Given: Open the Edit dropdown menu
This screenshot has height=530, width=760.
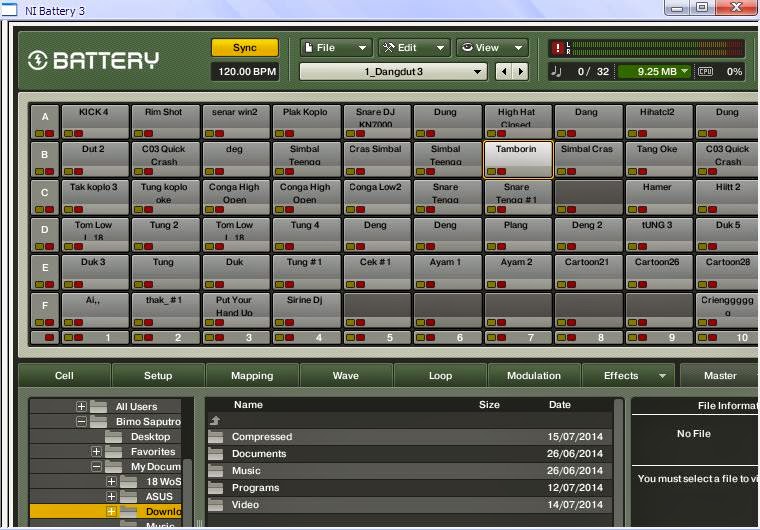Looking at the screenshot, I should click(x=414, y=48).
